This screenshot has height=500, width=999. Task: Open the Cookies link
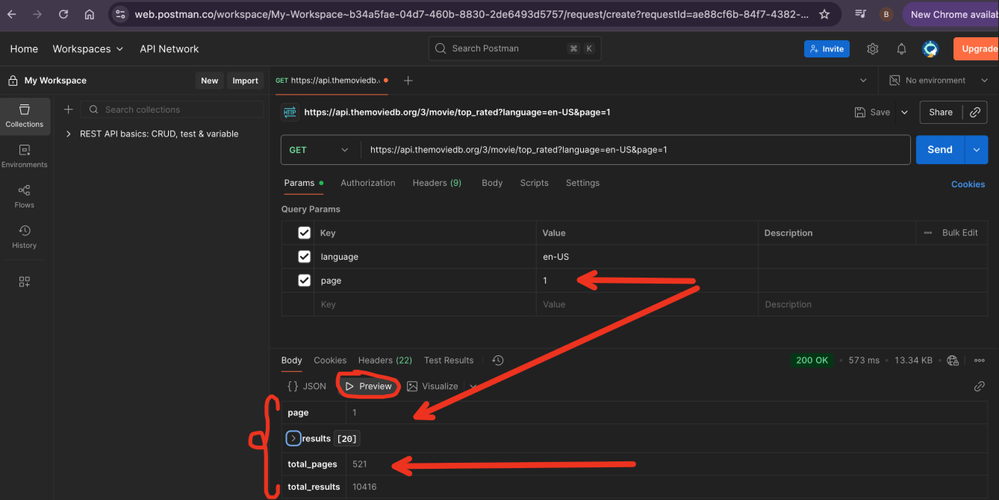pyautogui.click(x=967, y=184)
